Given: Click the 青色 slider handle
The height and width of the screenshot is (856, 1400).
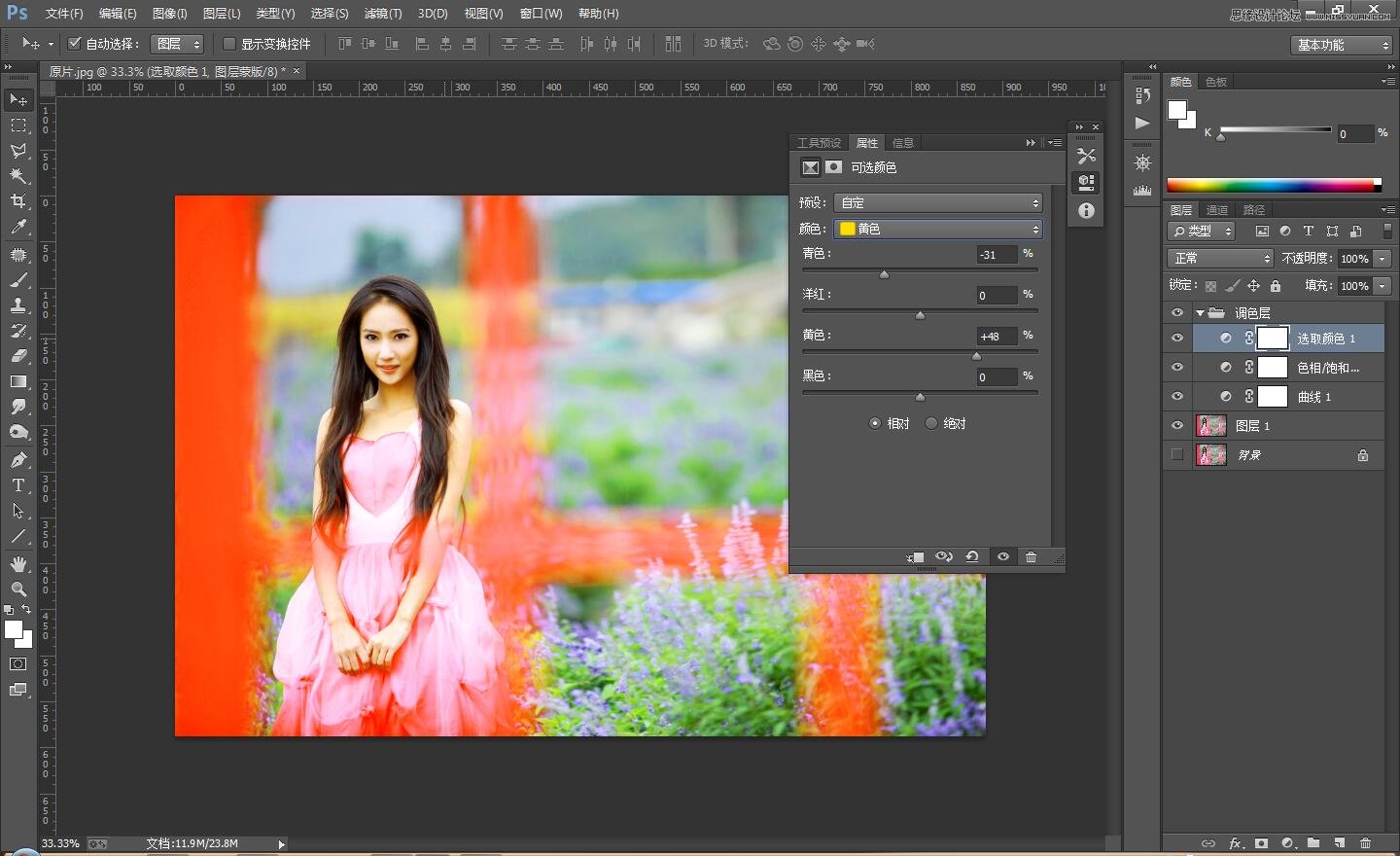Looking at the screenshot, I should (884, 275).
